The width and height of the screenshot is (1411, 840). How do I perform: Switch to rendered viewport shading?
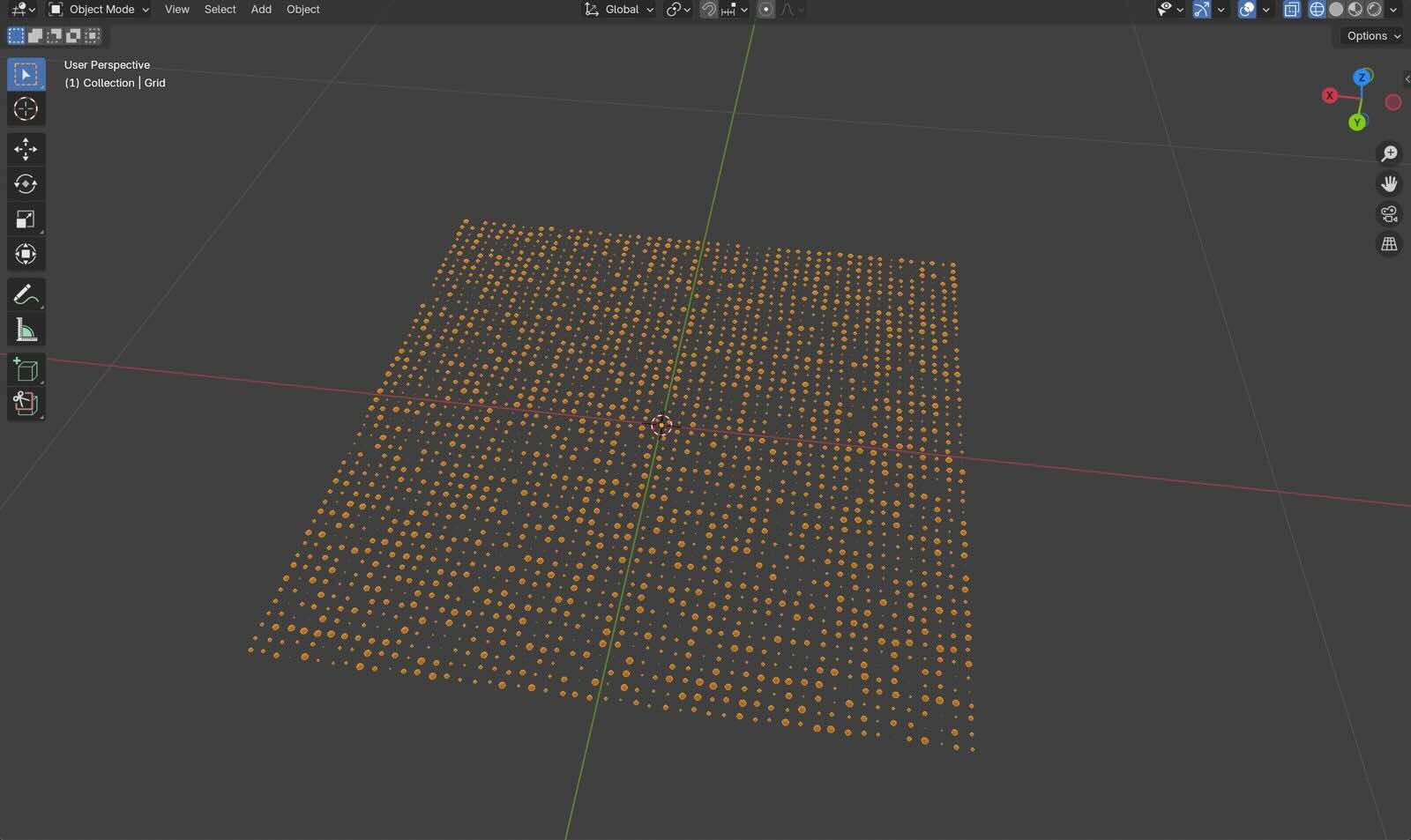[x=1374, y=10]
